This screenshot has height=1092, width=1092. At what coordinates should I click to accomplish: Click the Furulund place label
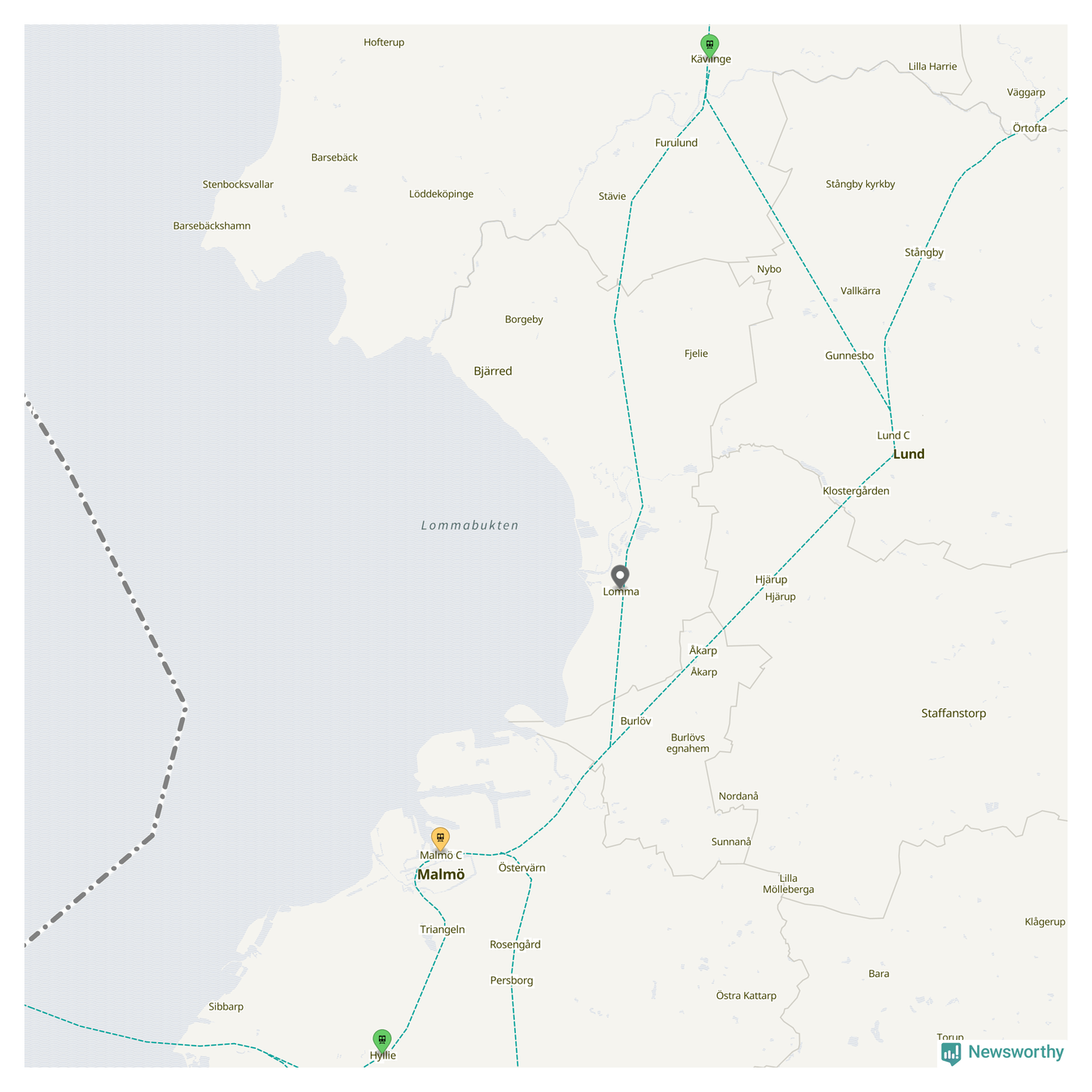tap(676, 143)
